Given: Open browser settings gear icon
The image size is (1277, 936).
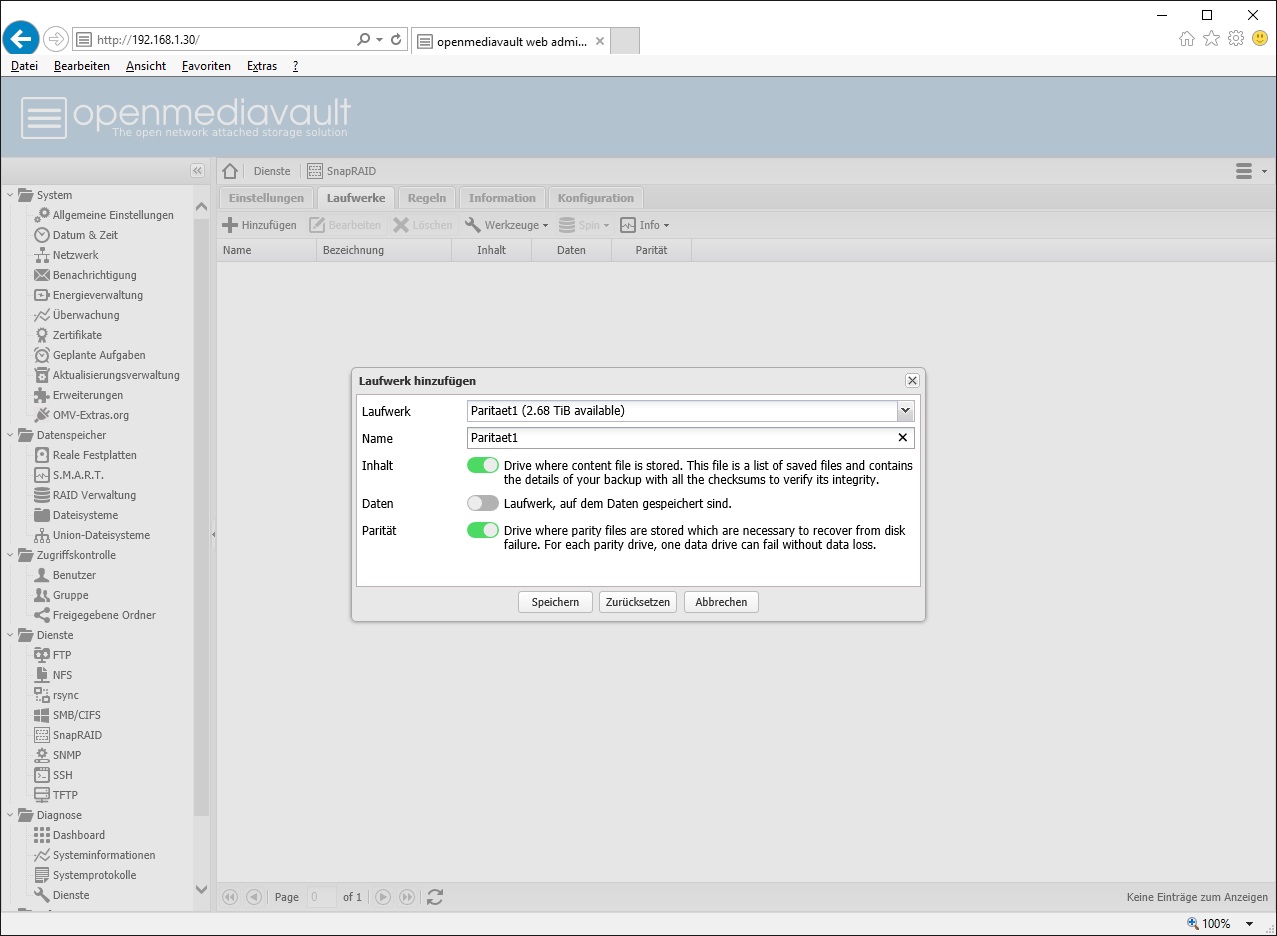Looking at the screenshot, I should 1236,39.
